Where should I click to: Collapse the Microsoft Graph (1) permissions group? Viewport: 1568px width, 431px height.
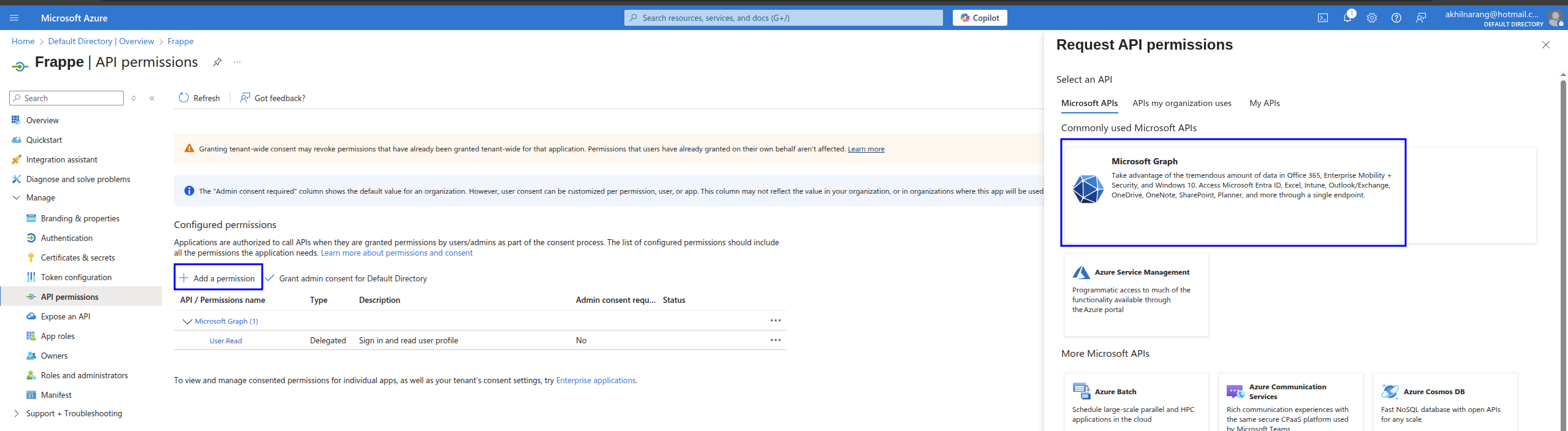[x=187, y=321]
